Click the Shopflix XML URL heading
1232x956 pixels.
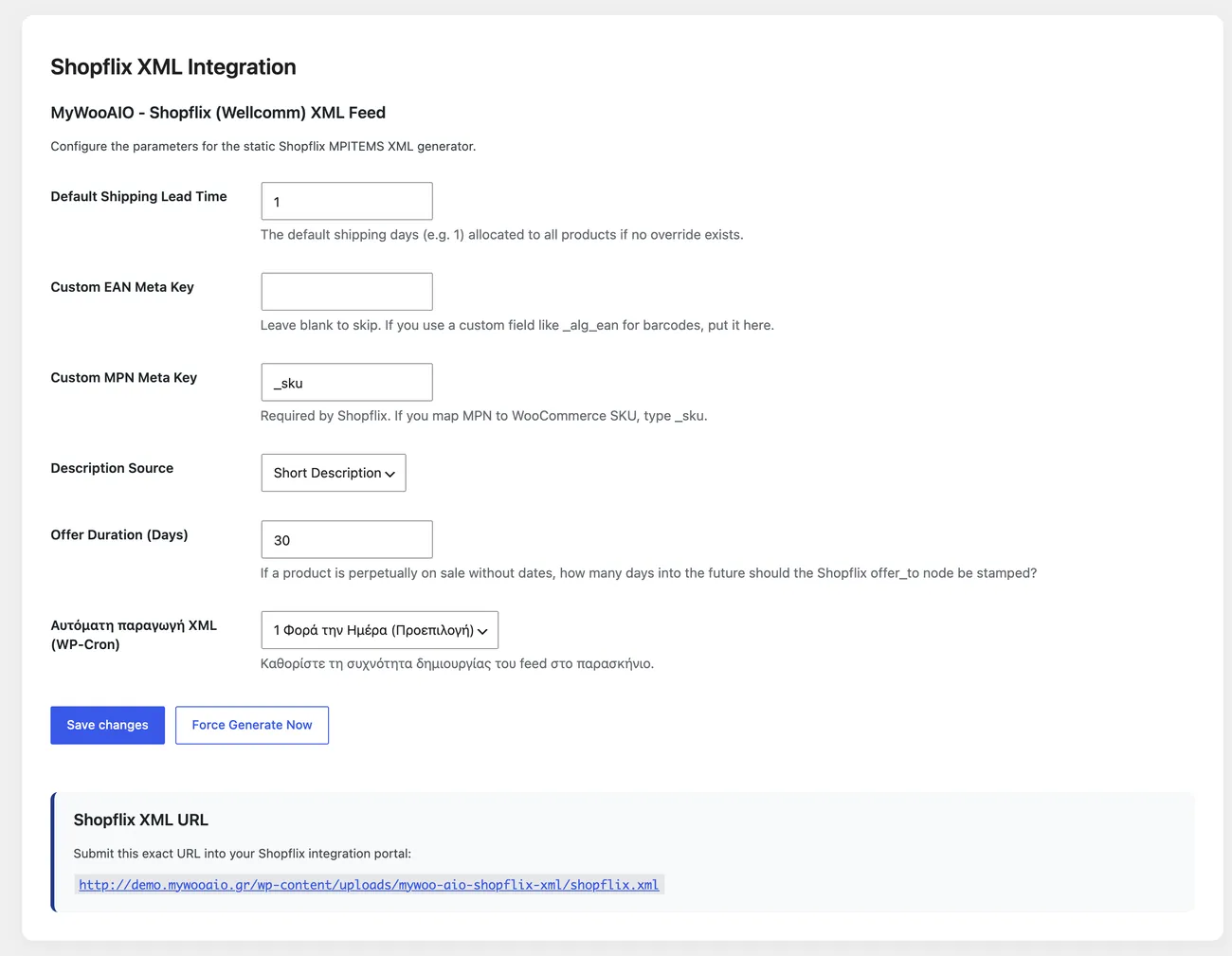point(141,820)
